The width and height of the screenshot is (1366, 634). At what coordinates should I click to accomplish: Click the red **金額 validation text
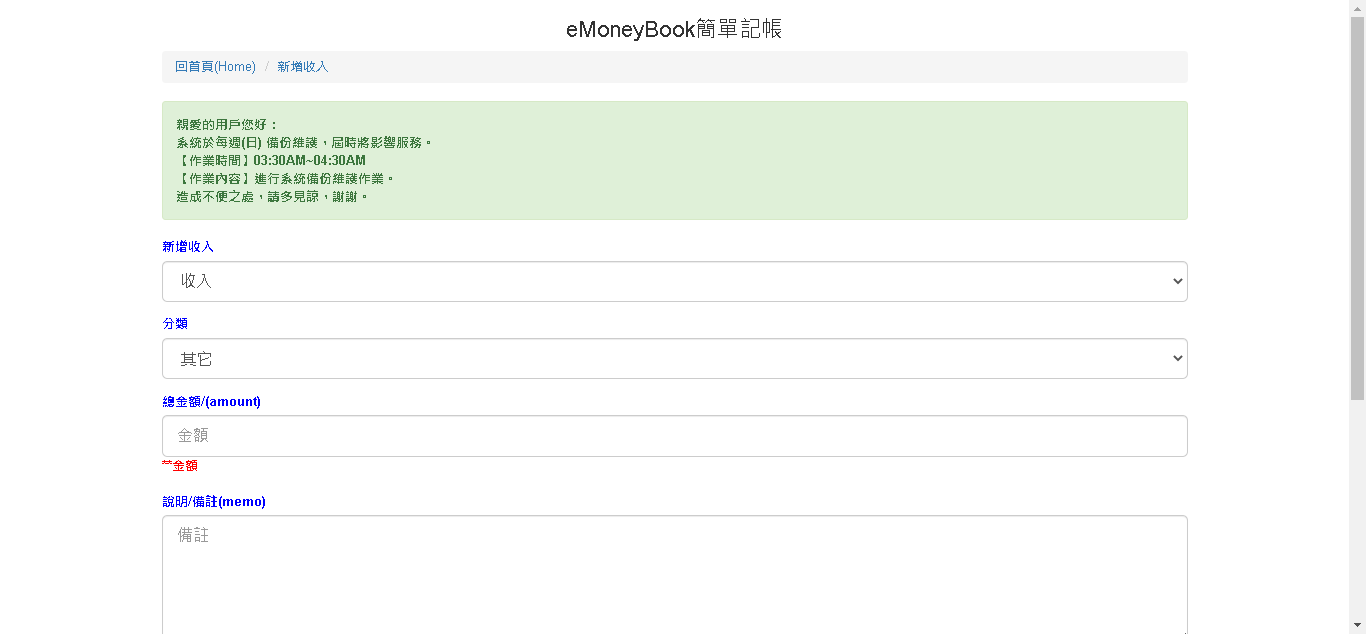coord(180,465)
